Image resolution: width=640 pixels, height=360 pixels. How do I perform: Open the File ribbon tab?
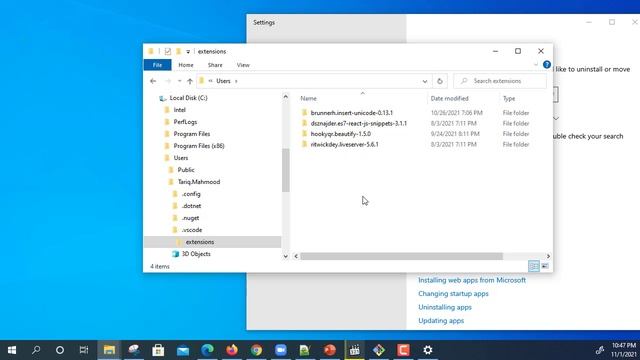pyautogui.click(x=157, y=65)
